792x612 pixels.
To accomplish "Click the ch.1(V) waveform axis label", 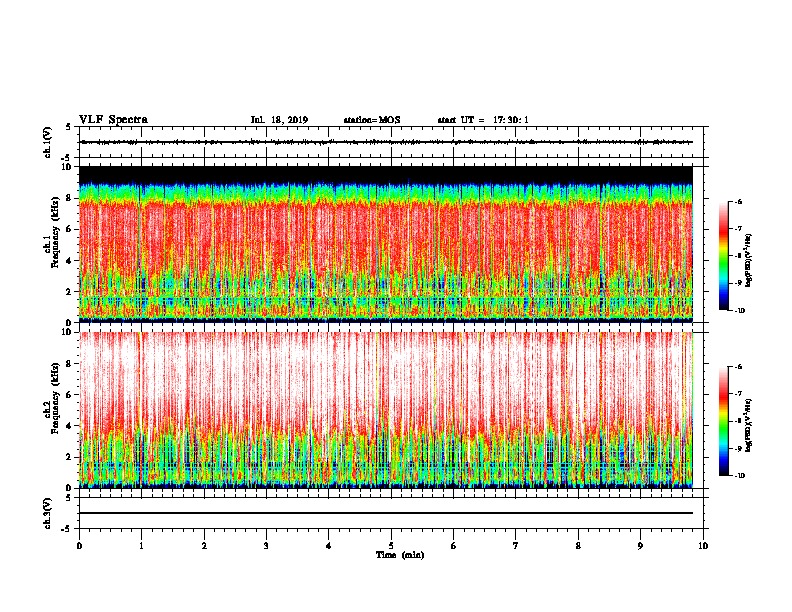I will (x=47, y=142).
